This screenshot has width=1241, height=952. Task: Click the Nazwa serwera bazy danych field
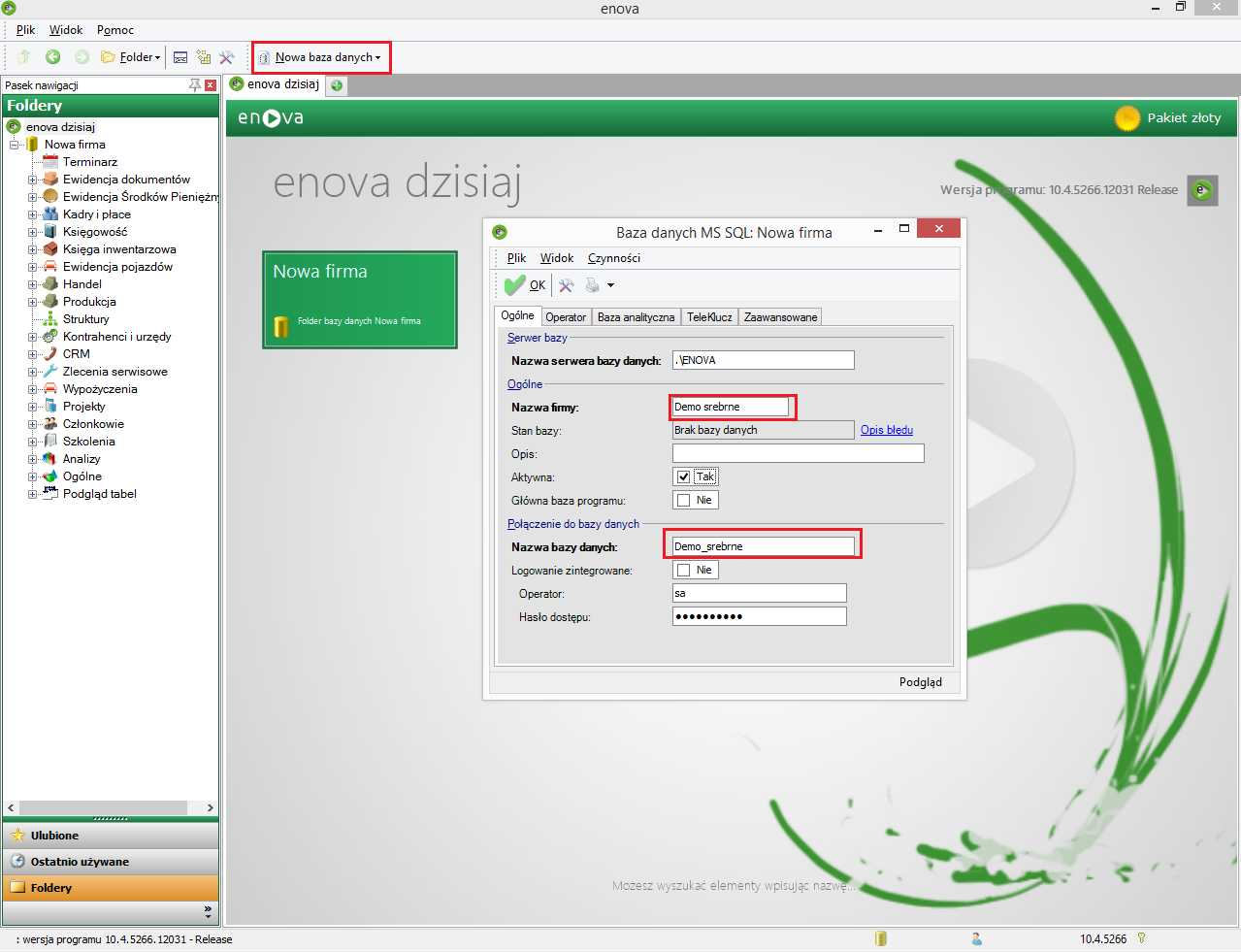(x=764, y=360)
